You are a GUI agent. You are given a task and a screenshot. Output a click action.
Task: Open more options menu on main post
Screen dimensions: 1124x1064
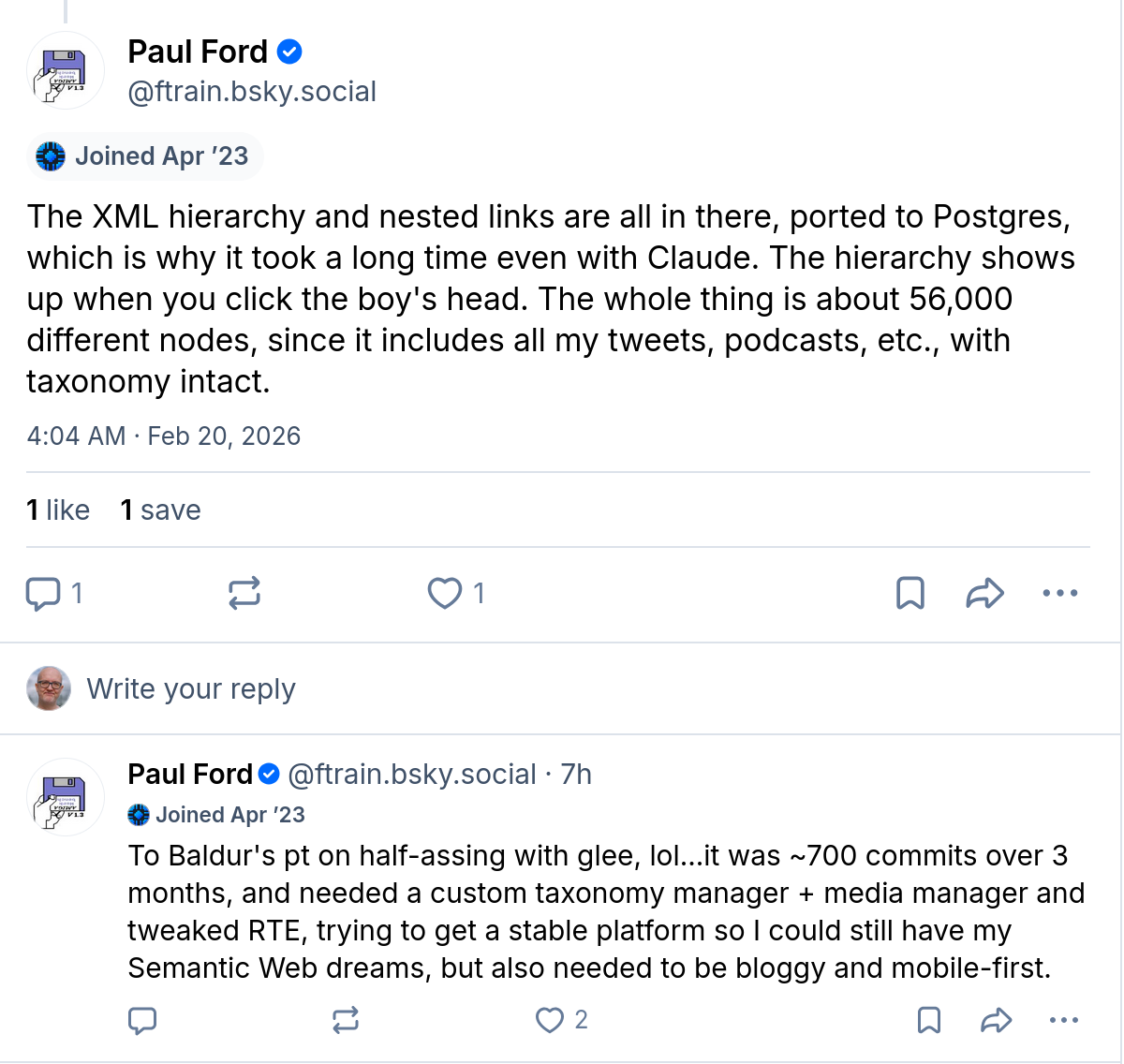pos(1060,594)
